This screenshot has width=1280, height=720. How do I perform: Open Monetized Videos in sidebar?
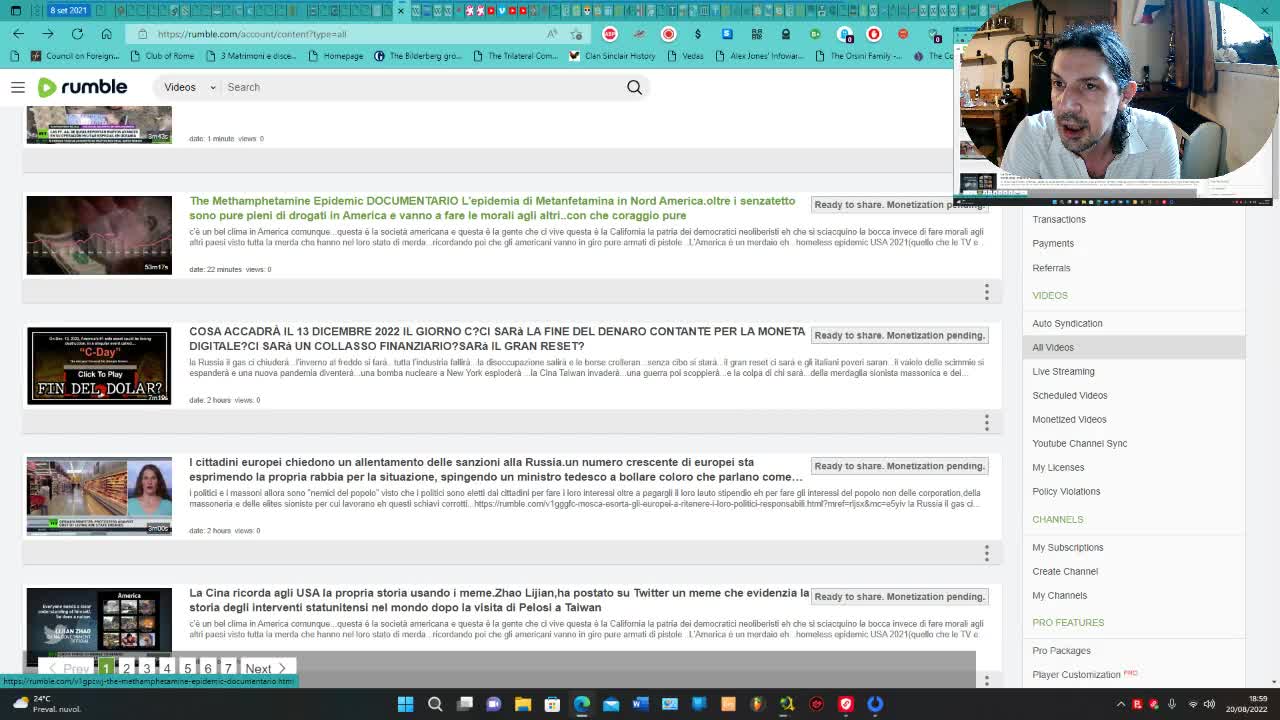click(1069, 419)
